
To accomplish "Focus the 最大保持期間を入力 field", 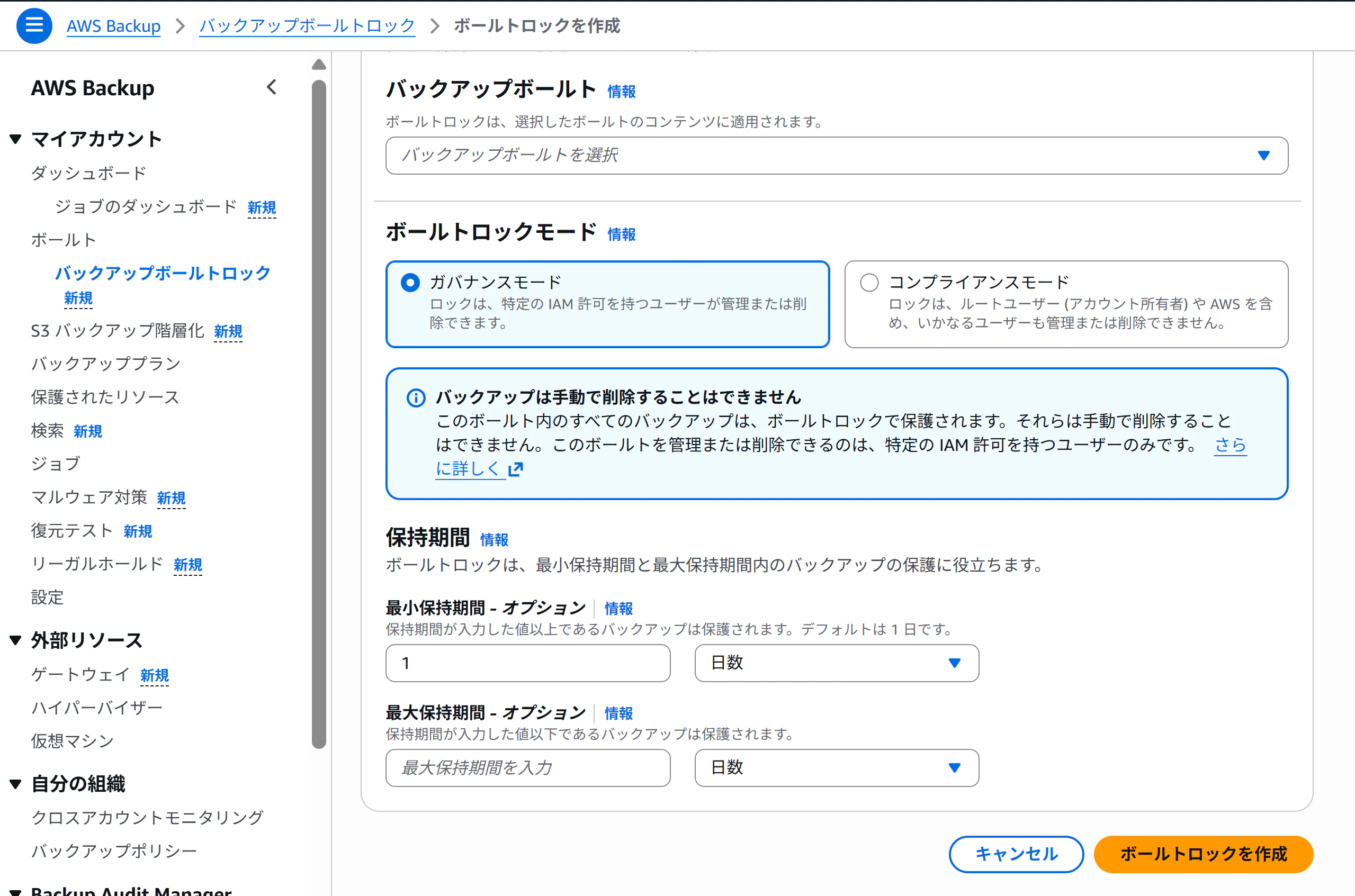I will [528, 767].
